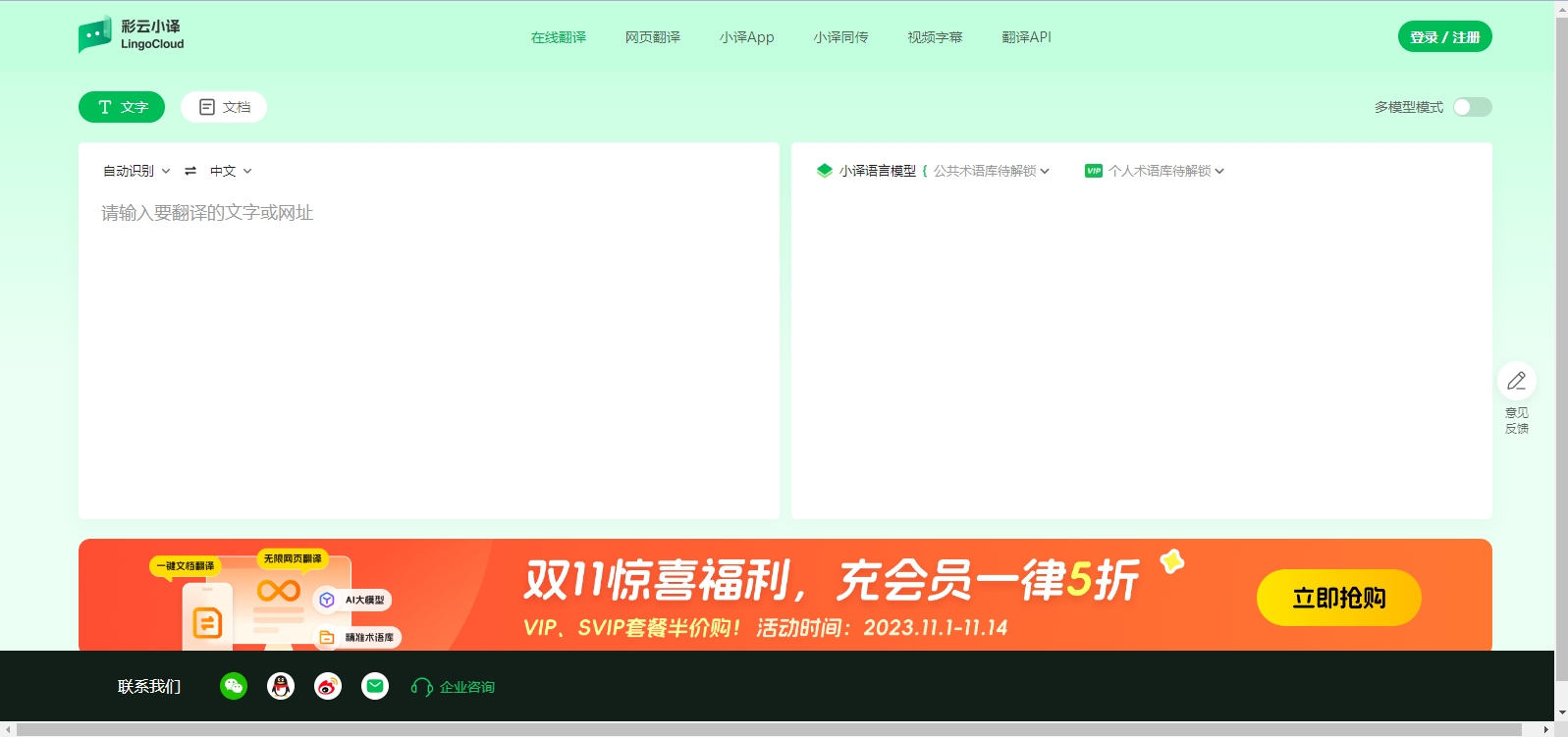Click 登录 / 注册 button

(1445, 36)
